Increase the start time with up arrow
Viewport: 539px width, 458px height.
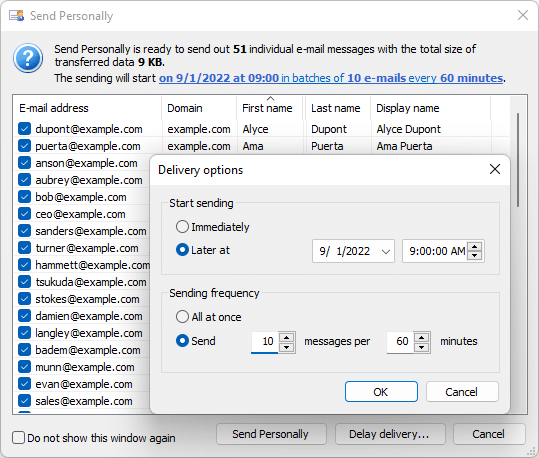[475, 247]
